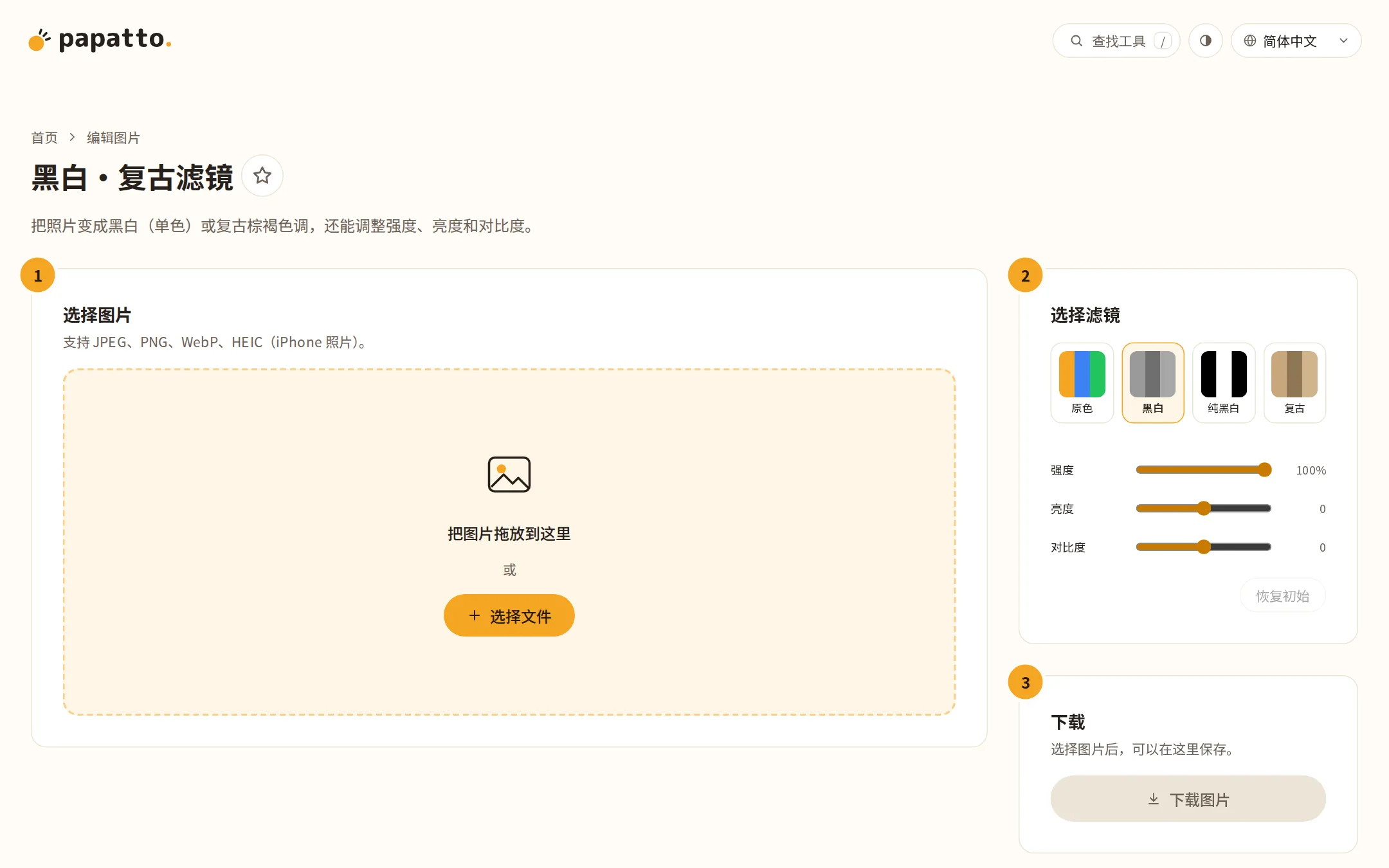The height and width of the screenshot is (868, 1389).
Task: Click the slash shortcut key badge
Action: tap(1163, 41)
